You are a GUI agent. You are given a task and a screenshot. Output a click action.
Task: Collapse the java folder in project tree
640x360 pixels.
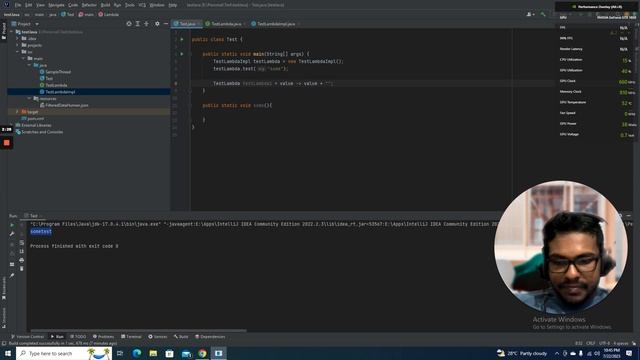(29, 65)
